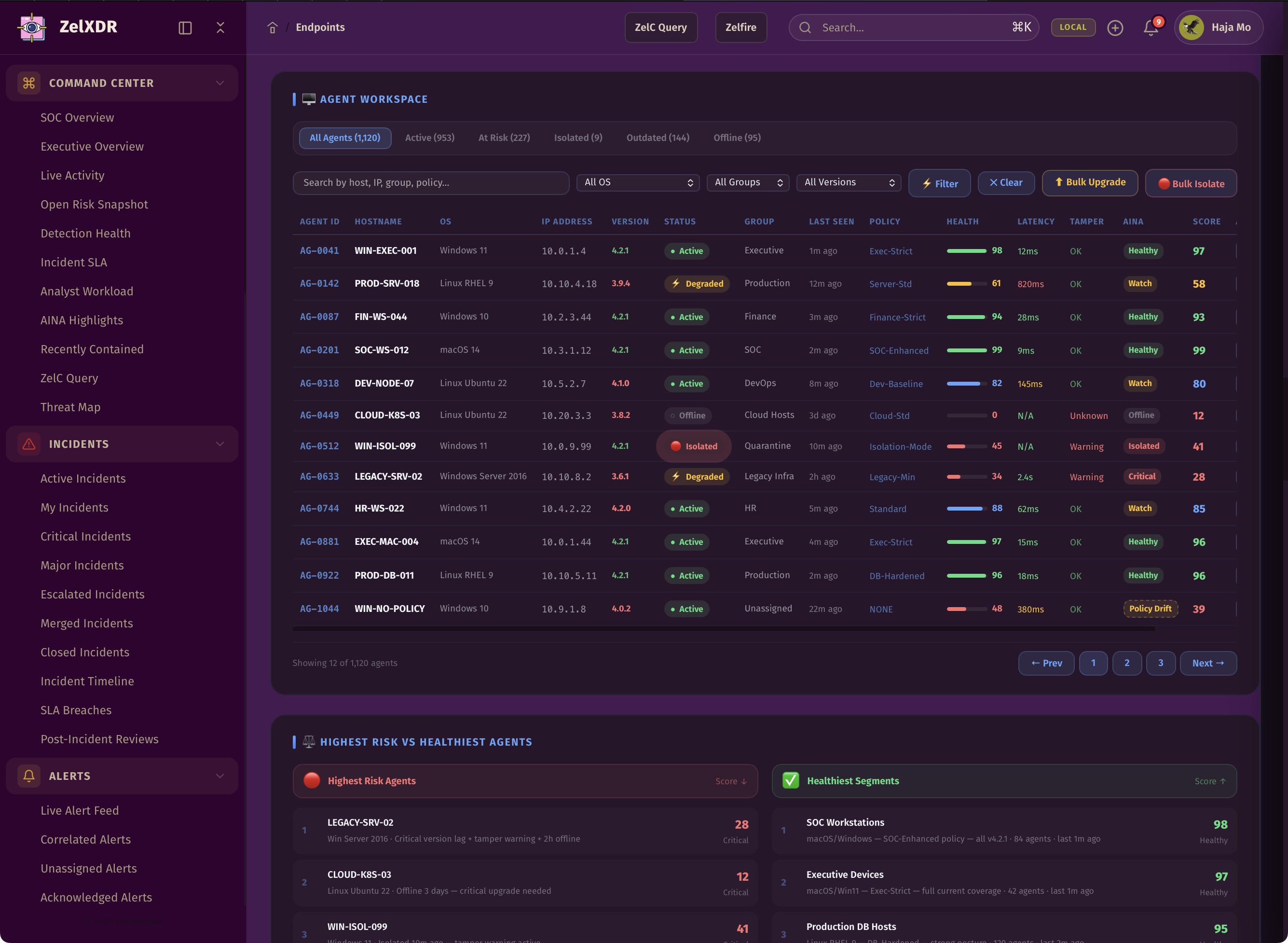This screenshot has height=943, width=1288.
Task: Click the Command Center section icon
Action: 29,83
